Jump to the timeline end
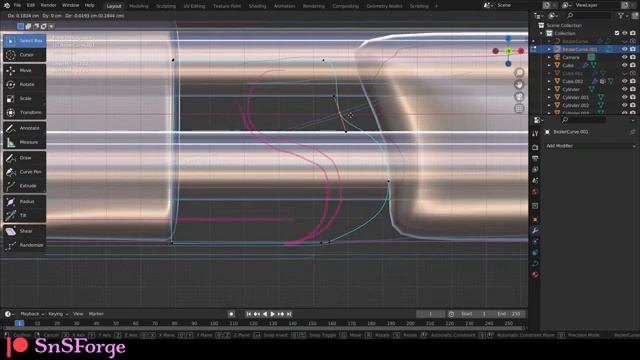Image resolution: width=640 pixels, height=360 pixels. 289,314
